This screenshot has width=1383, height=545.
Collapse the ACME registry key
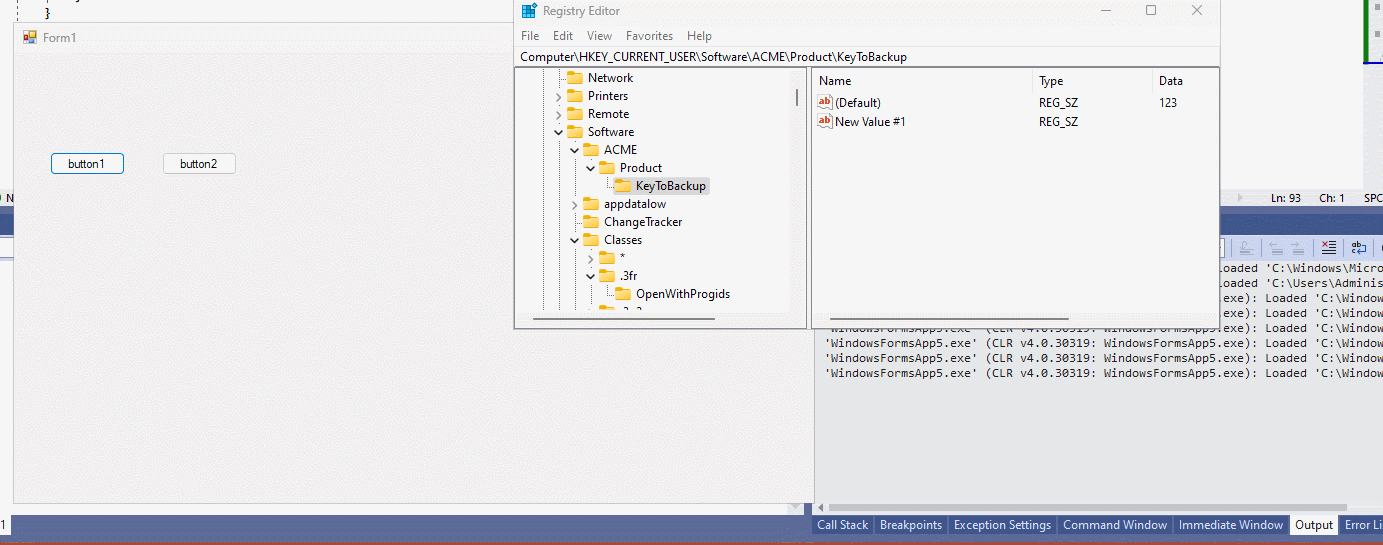click(574, 150)
